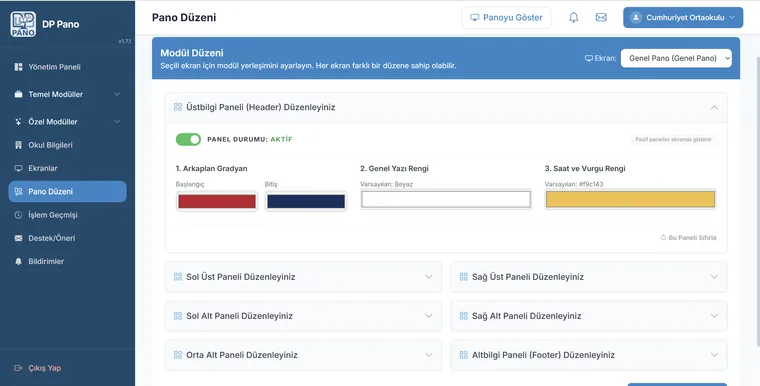Click the Modül Düzeni heading text
The image size is (760, 386).
click(x=192, y=53)
